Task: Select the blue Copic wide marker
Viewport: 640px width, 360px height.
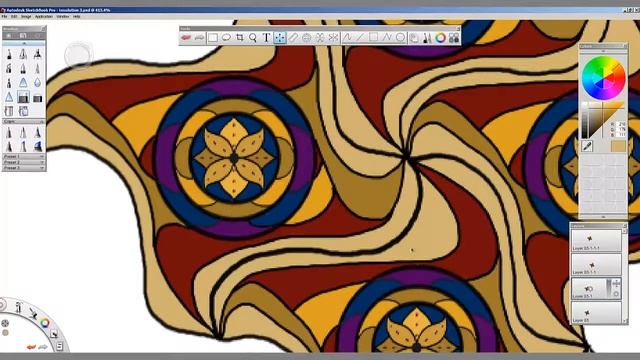Action: (37, 146)
